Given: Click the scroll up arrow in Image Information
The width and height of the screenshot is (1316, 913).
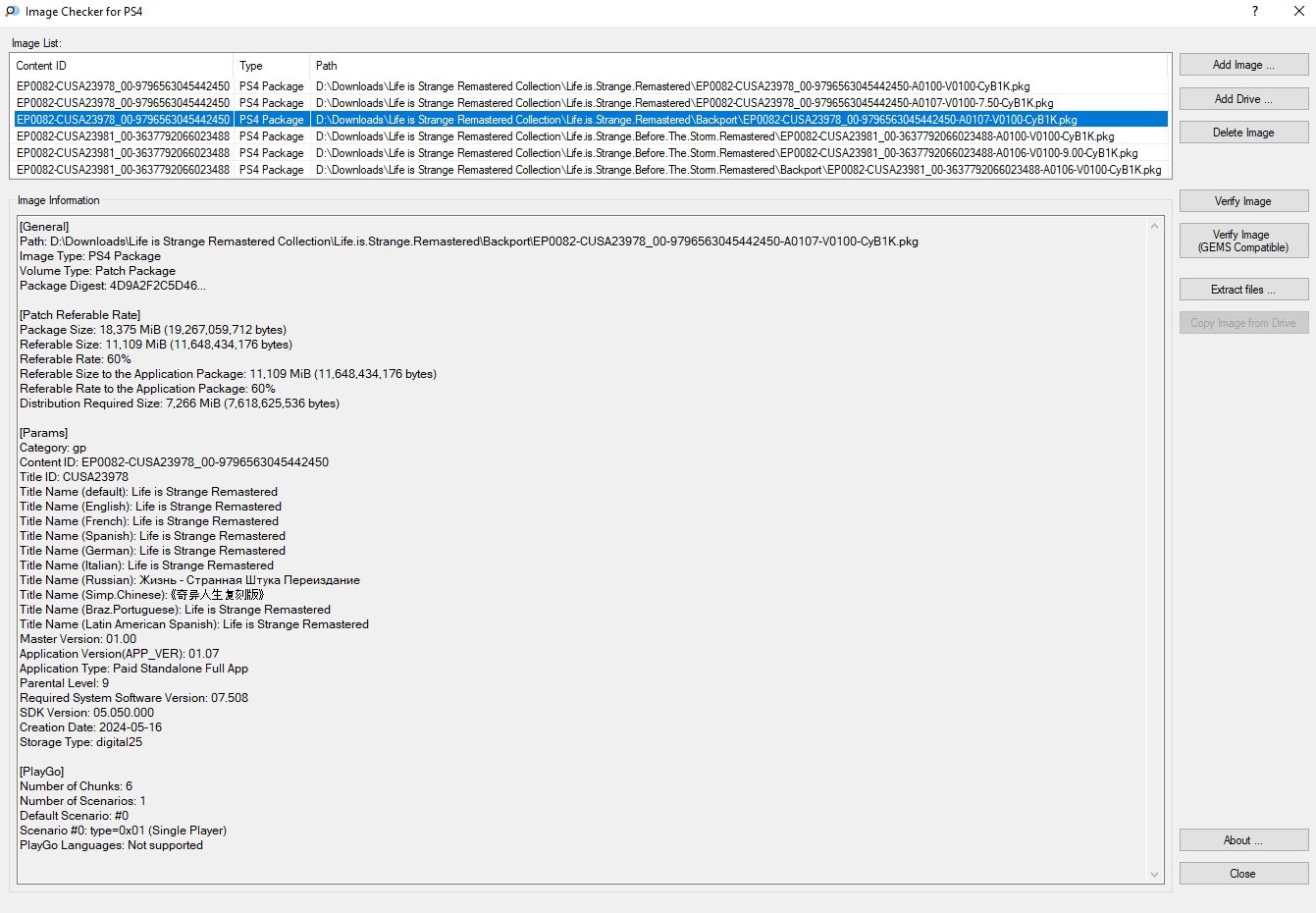Looking at the screenshot, I should point(1154,226).
